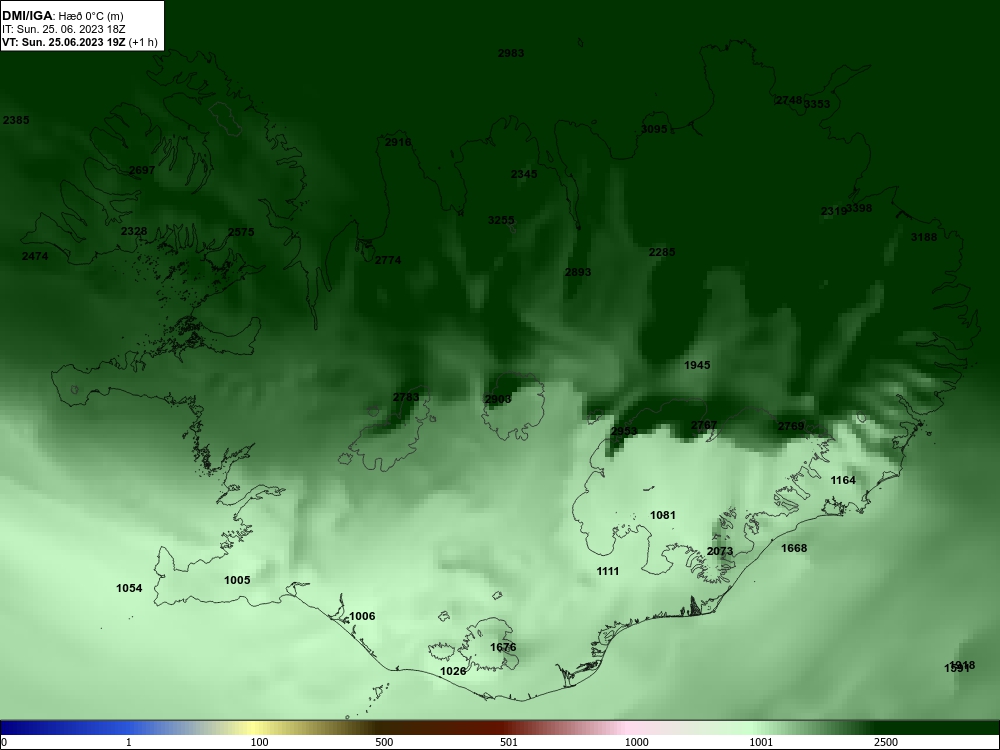Click the '500' tick on the color scale
1000x750 pixels.
point(384,742)
